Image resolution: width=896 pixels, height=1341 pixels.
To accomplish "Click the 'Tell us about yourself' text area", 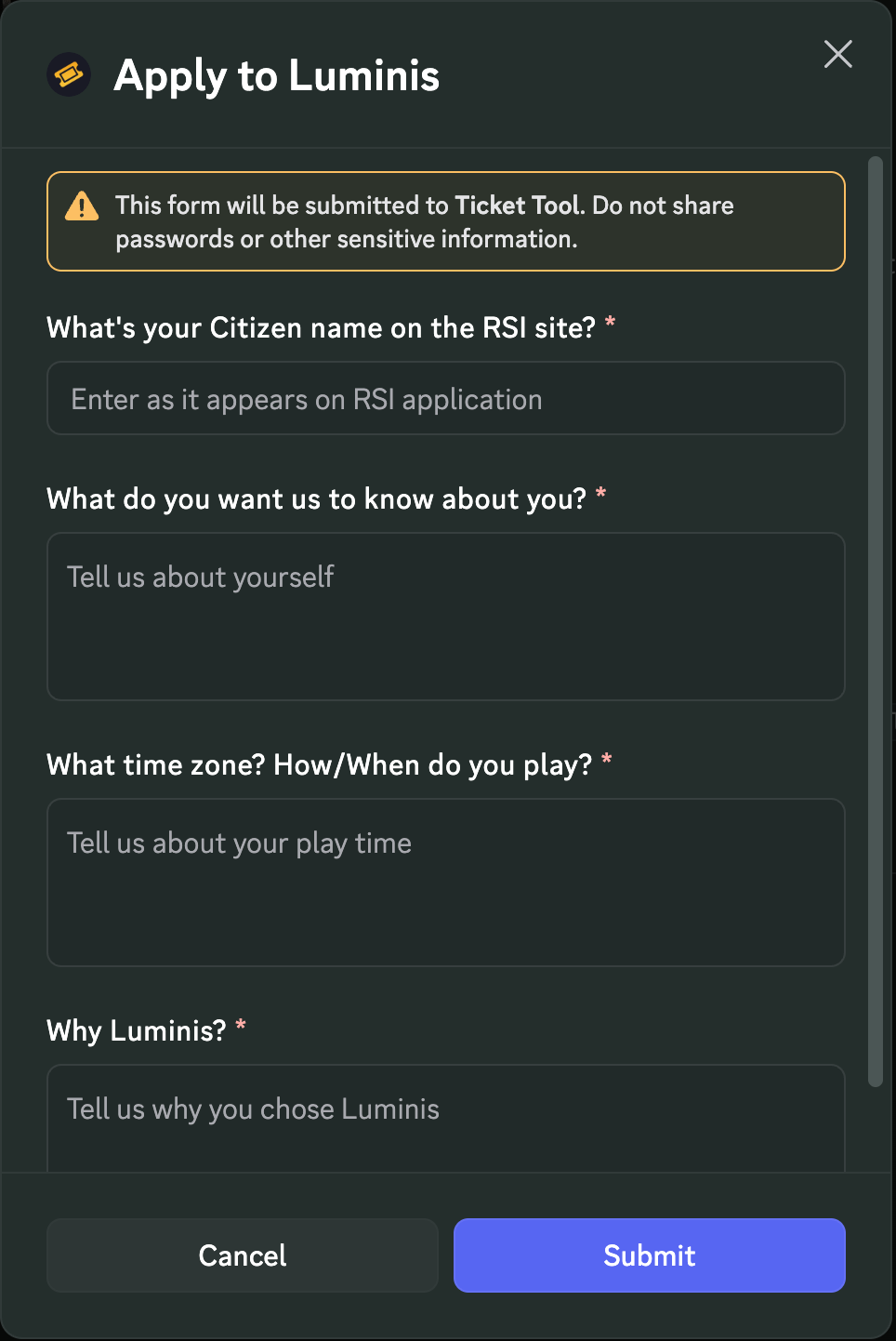I will (445, 616).
